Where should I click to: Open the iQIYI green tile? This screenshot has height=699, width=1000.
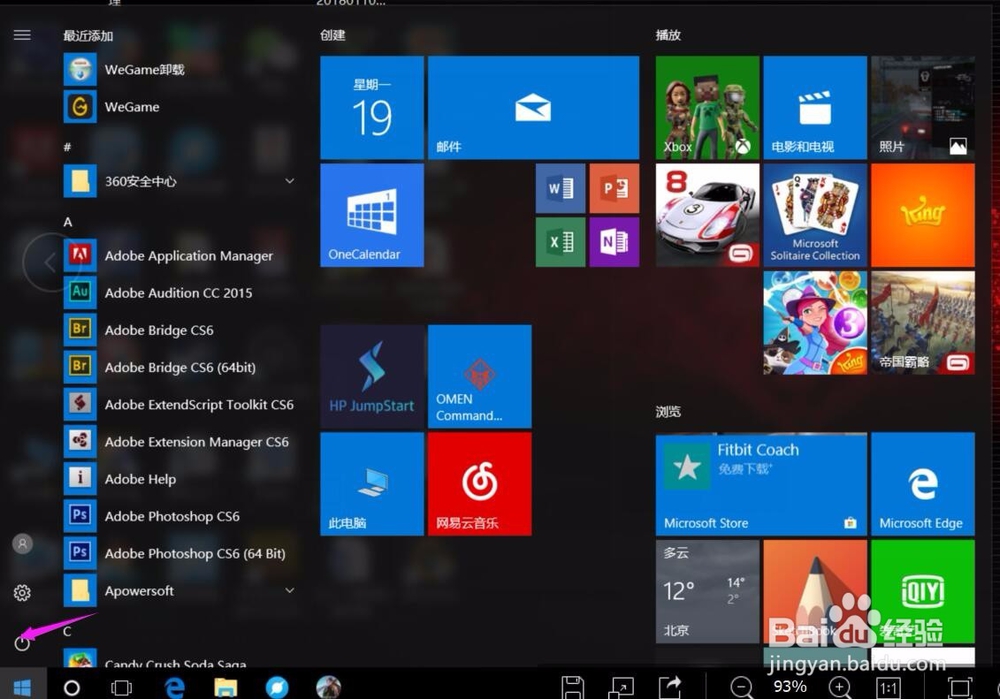pos(923,591)
